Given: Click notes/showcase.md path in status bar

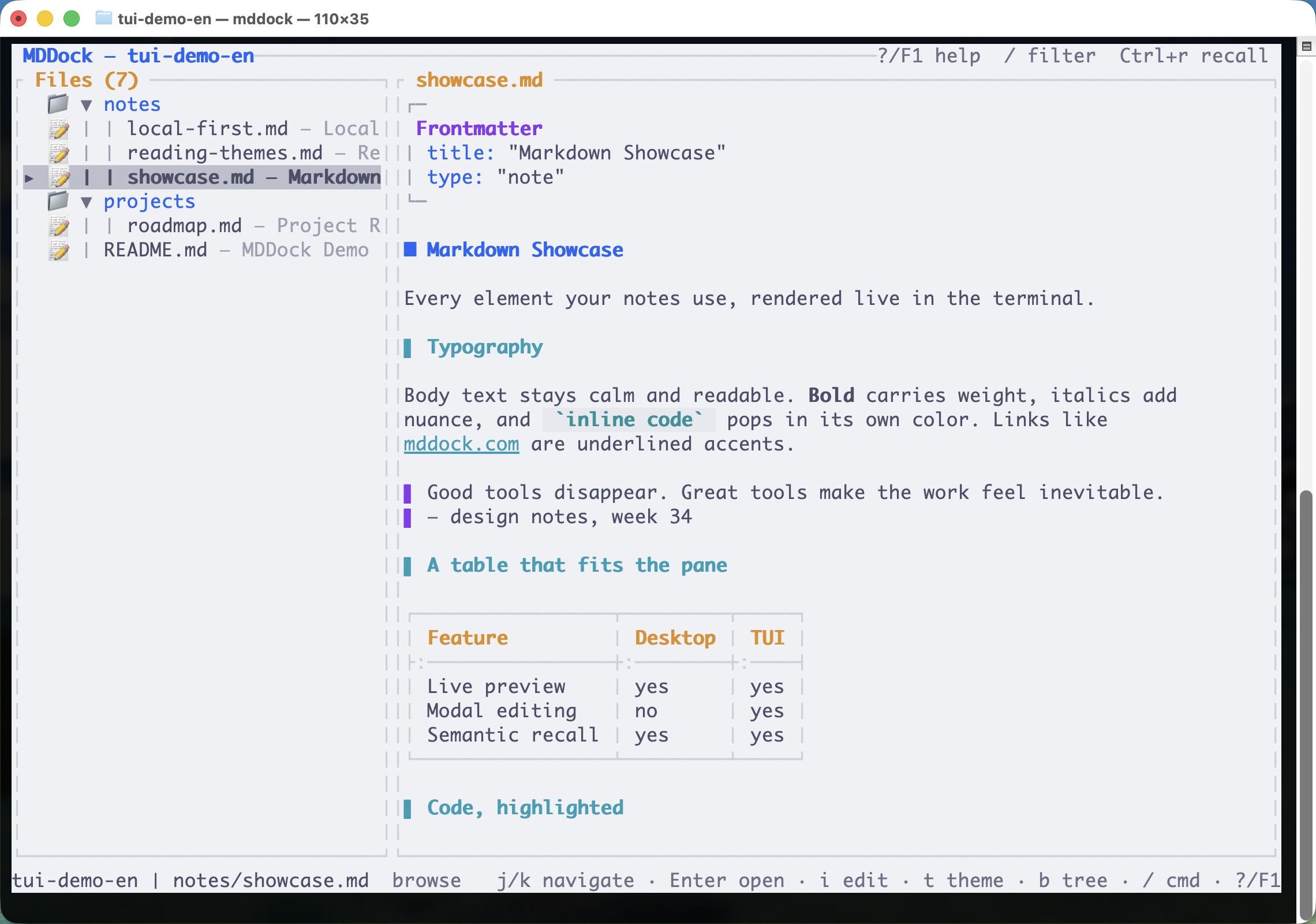Looking at the screenshot, I should [271, 881].
